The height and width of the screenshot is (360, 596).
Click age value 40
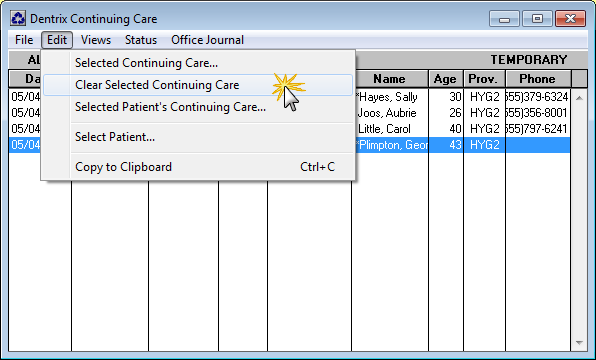455,129
